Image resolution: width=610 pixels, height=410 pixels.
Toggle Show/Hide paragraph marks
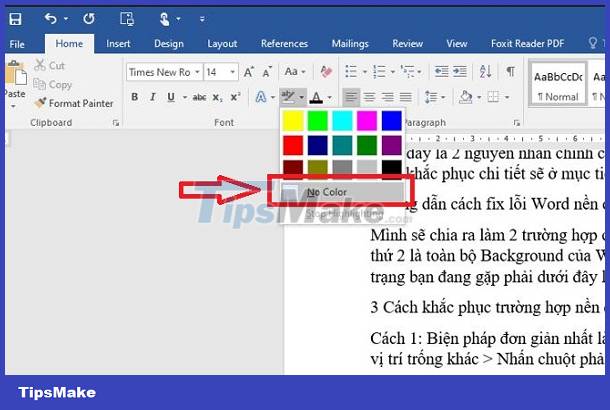coord(510,72)
